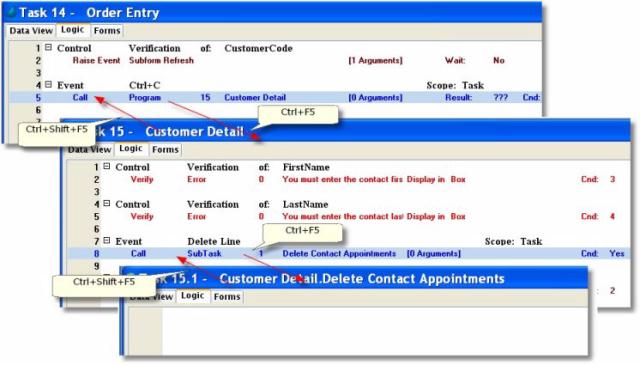The width and height of the screenshot is (640, 365).
Task: Switch to Forms tab in Task 15.1
Action: click(x=227, y=297)
